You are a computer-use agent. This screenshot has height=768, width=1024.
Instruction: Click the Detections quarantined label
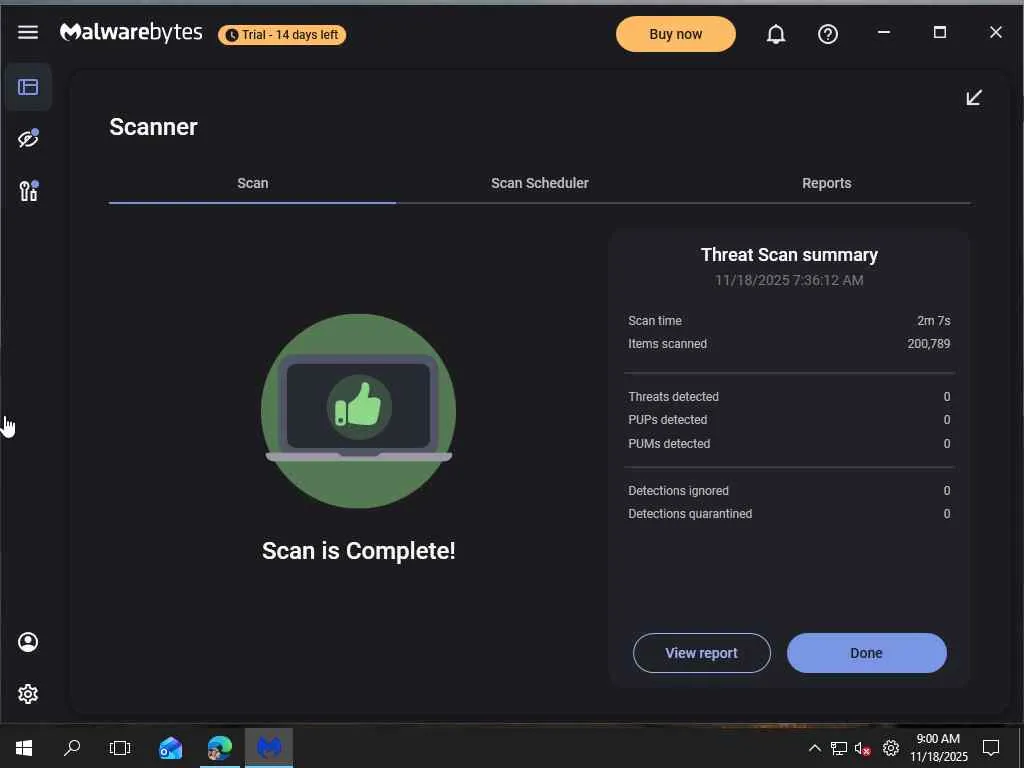pos(690,514)
